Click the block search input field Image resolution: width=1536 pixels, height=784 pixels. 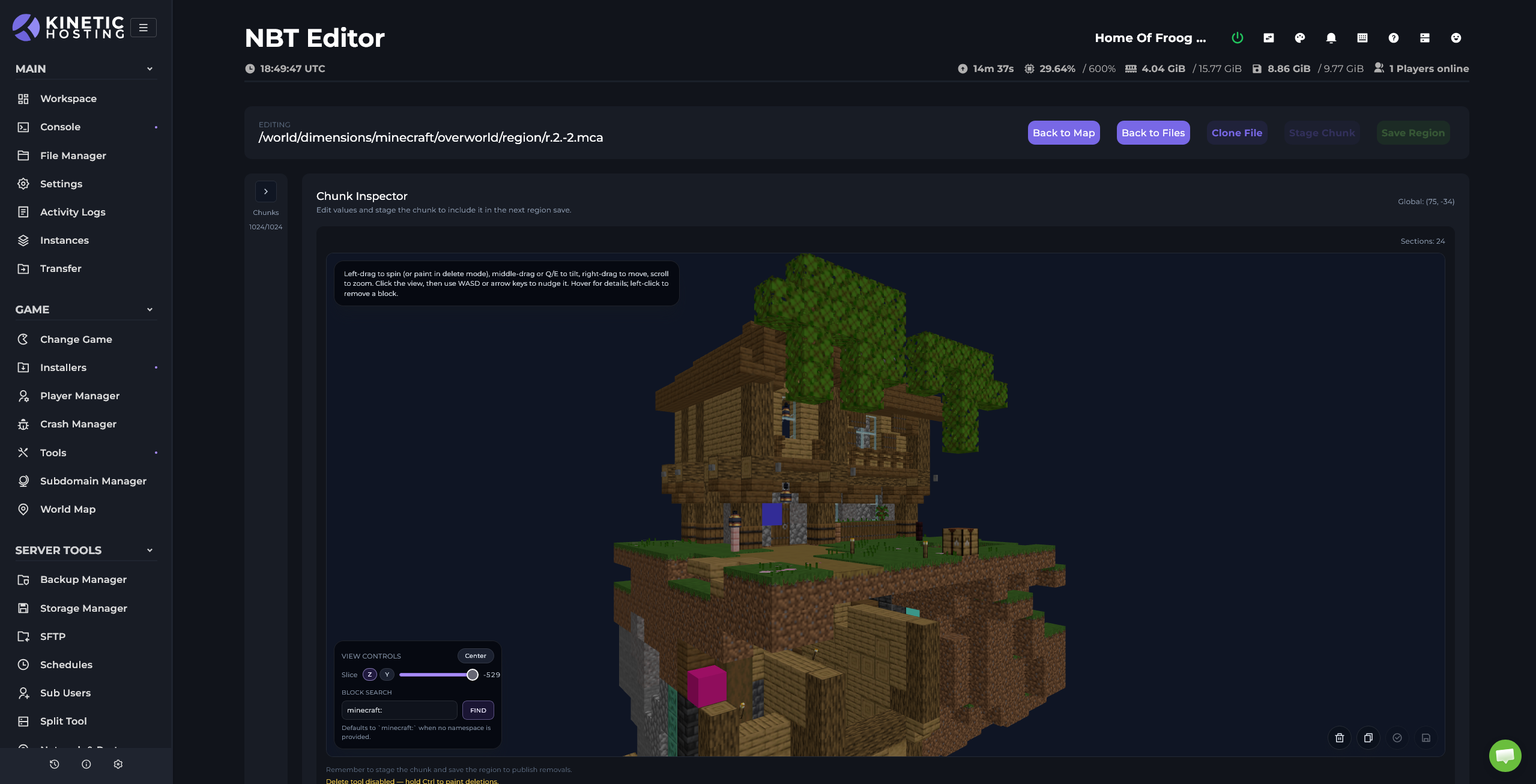point(399,710)
